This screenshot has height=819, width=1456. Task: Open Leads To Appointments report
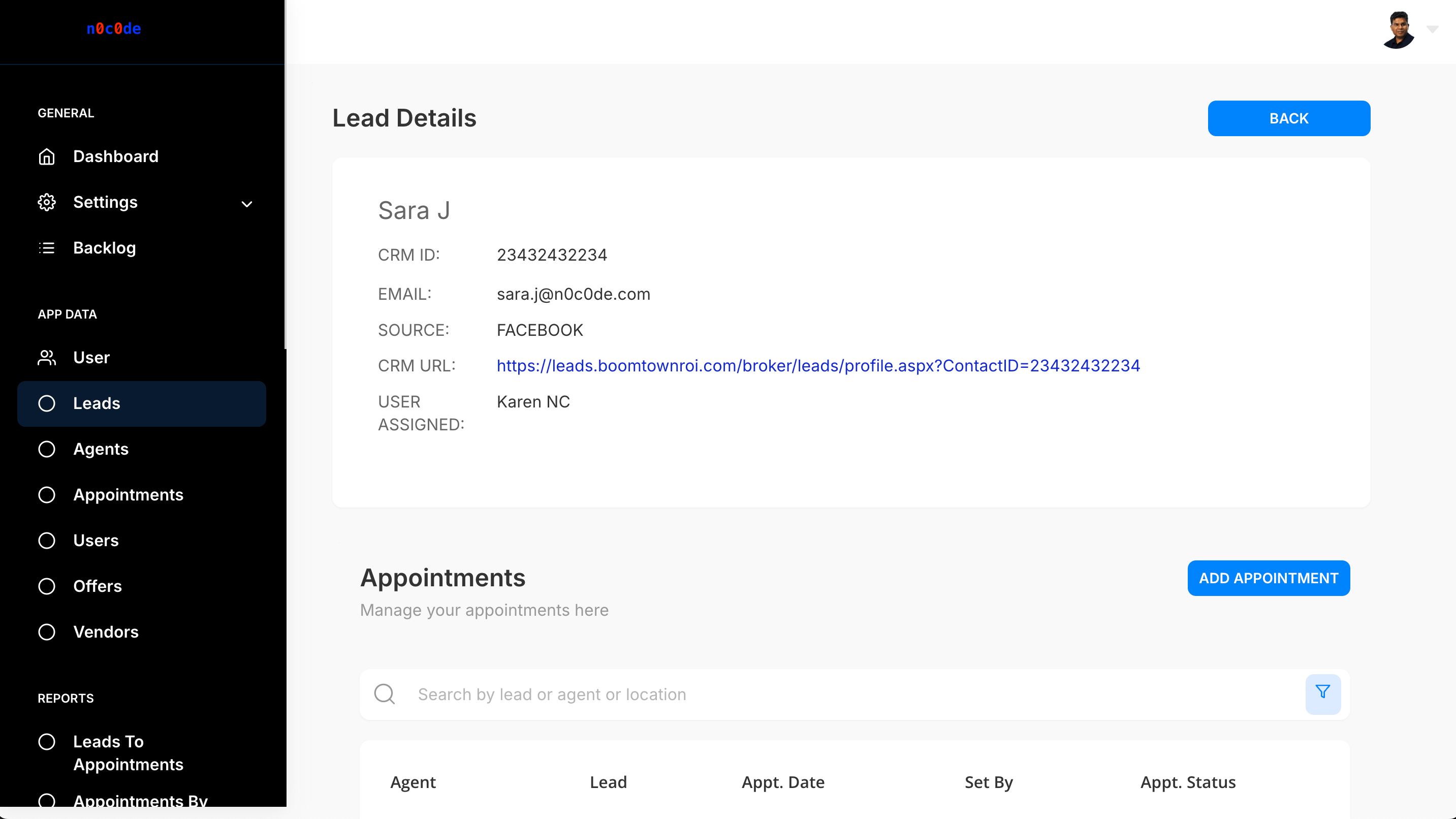tap(129, 752)
